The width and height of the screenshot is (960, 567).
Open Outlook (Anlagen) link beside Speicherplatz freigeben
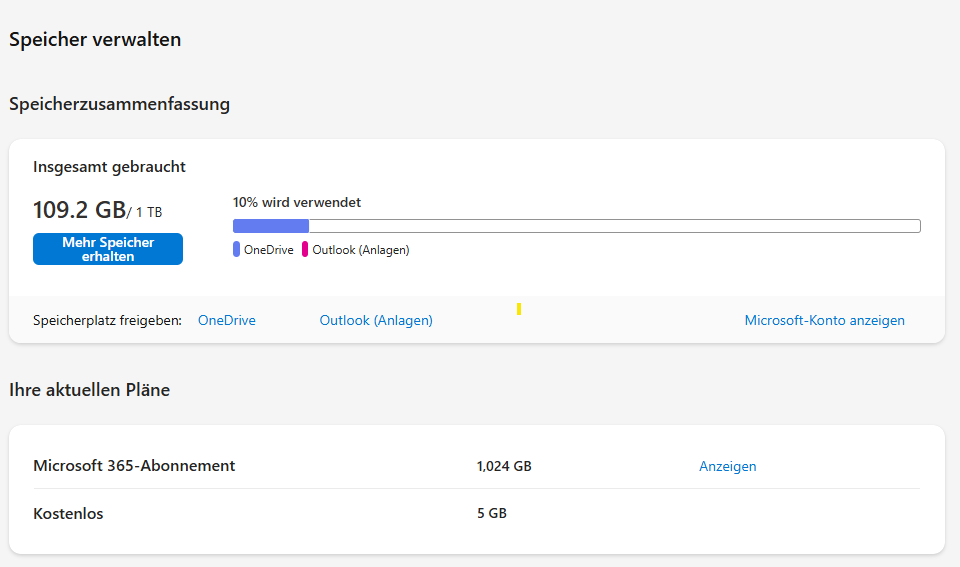pos(376,320)
